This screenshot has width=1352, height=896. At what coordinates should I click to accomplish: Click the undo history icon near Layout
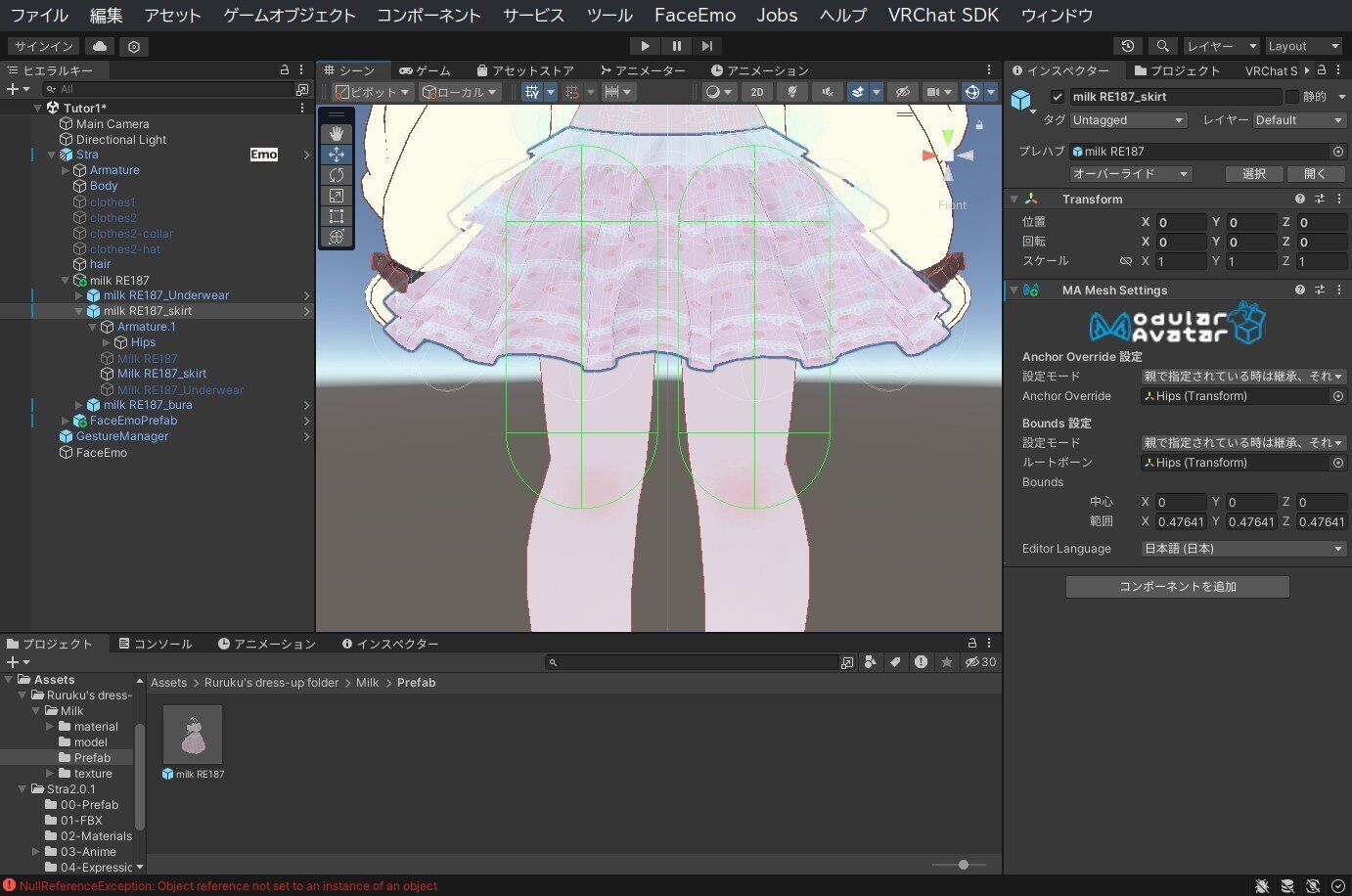[x=1127, y=45]
